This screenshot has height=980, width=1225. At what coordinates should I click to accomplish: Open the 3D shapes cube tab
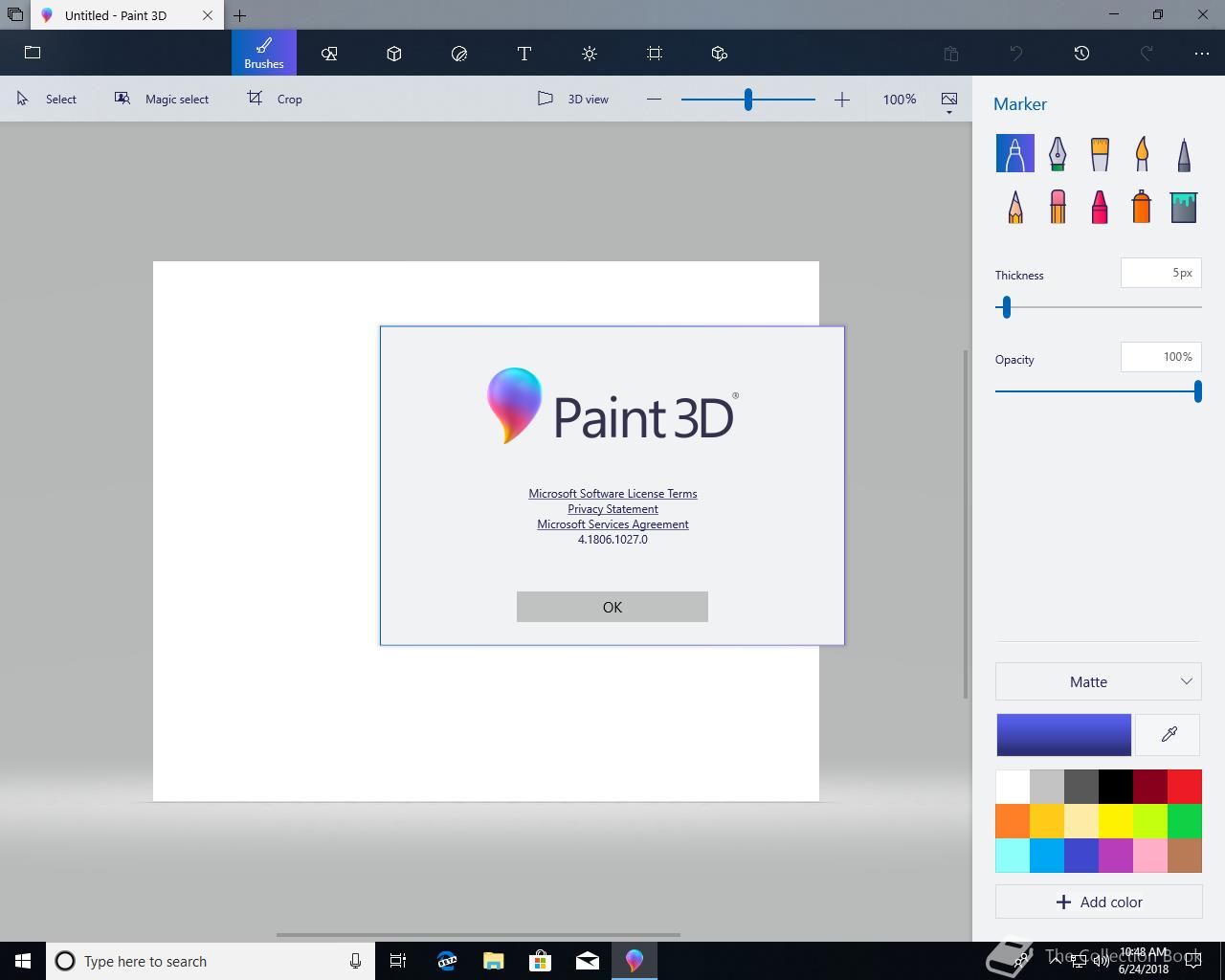tap(394, 54)
